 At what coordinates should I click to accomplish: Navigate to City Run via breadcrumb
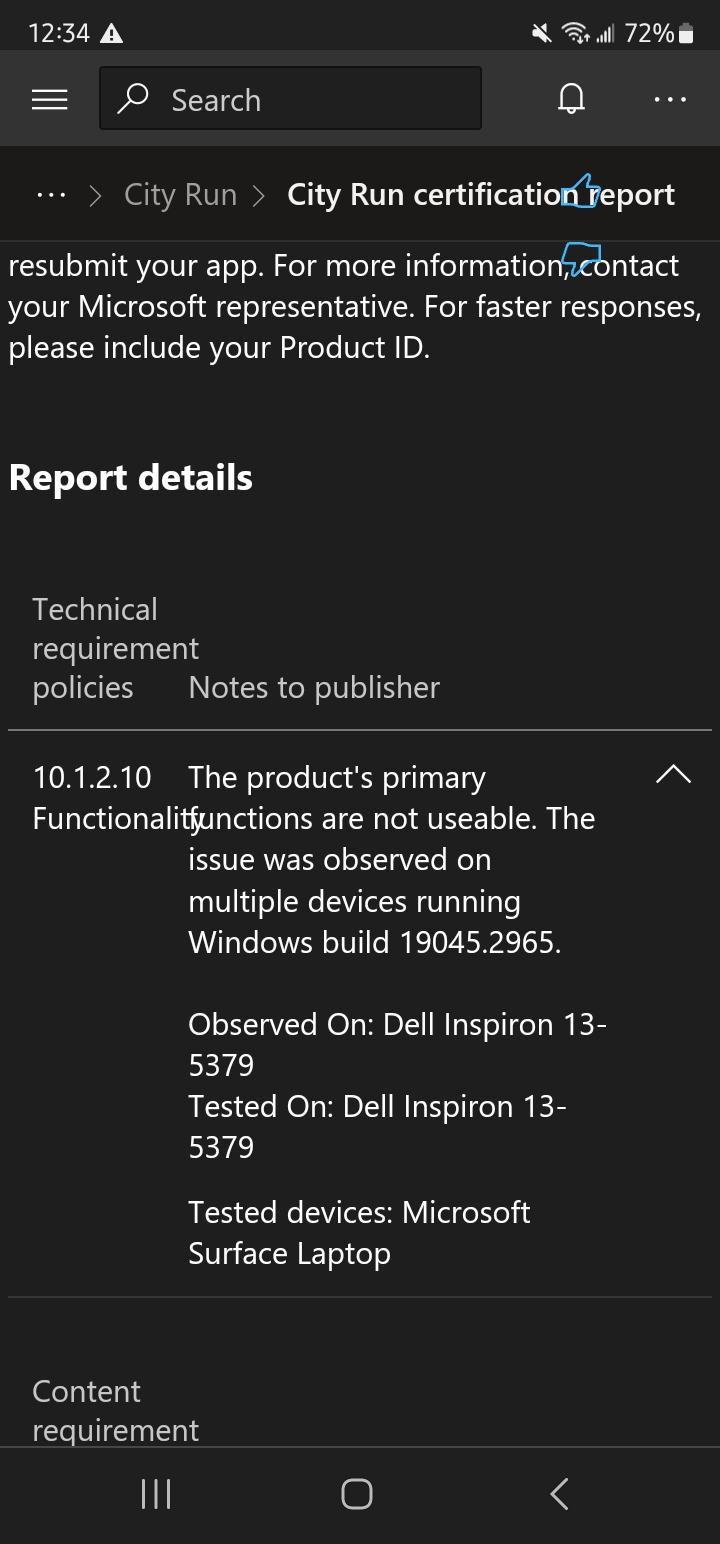tap(180, 194)
